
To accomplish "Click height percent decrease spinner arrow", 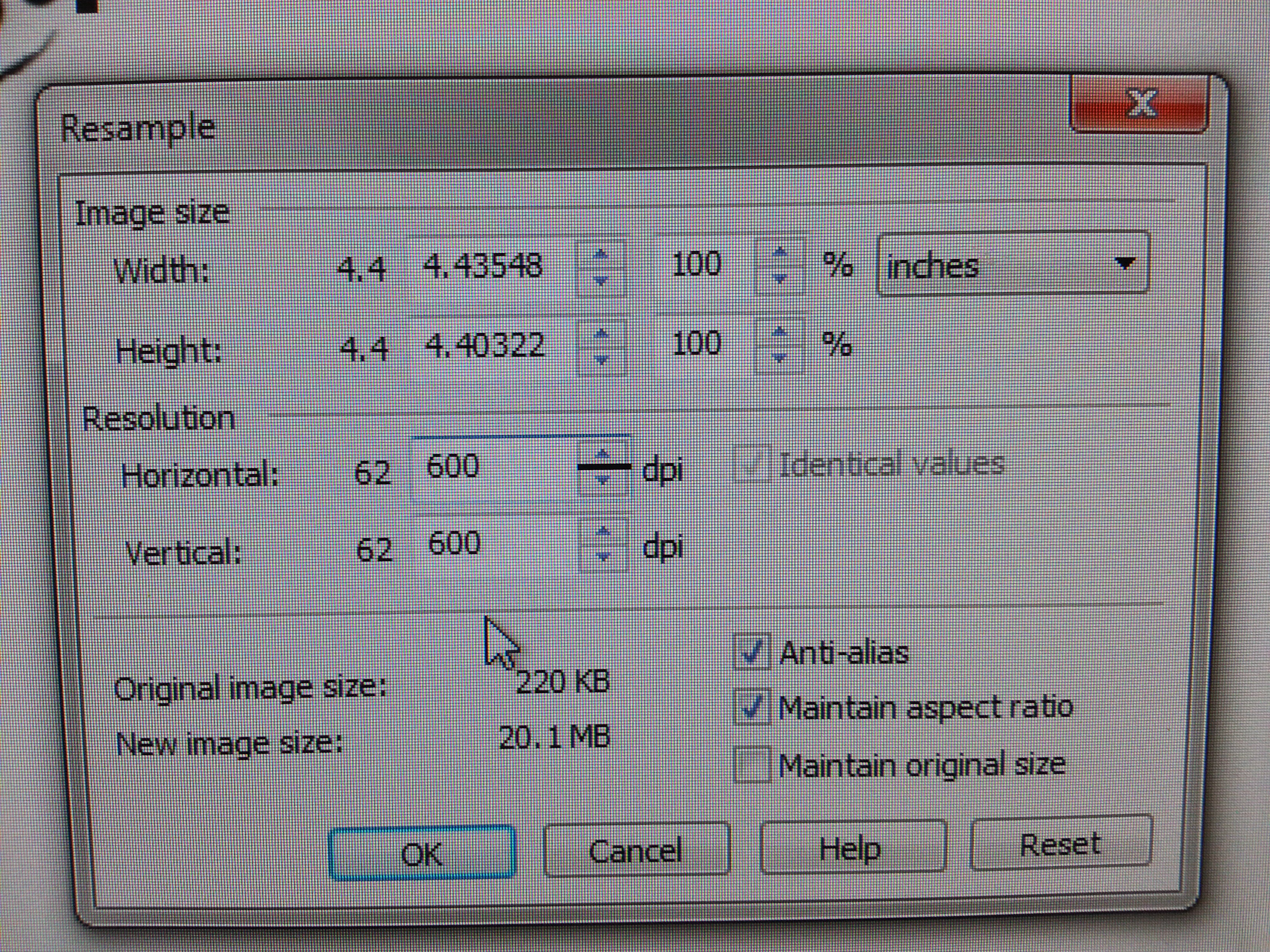I will pyautogui.click(x=779, y=358).
